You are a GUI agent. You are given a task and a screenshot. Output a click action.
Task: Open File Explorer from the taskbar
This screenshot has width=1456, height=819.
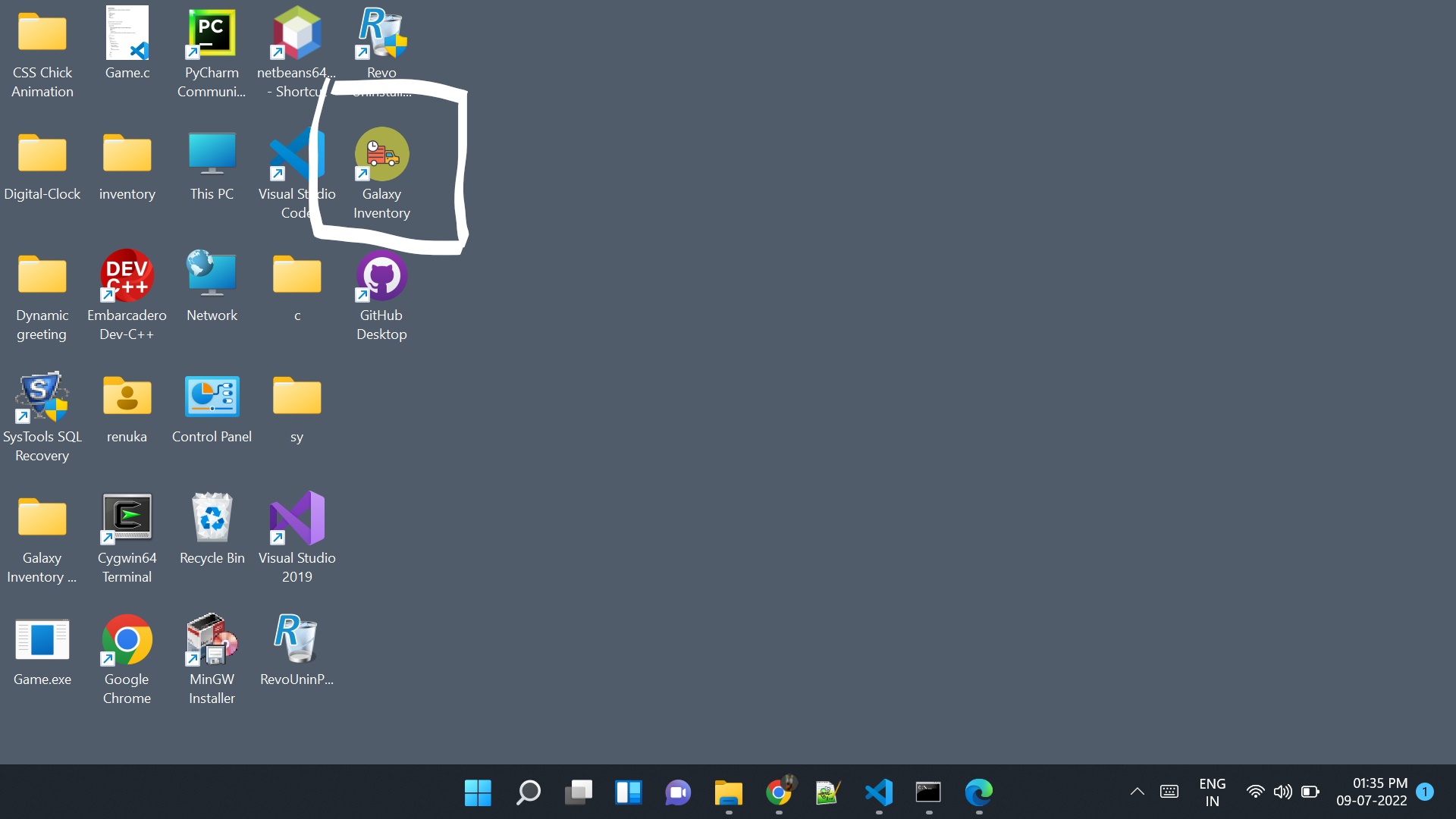click(x=729, y=792)
